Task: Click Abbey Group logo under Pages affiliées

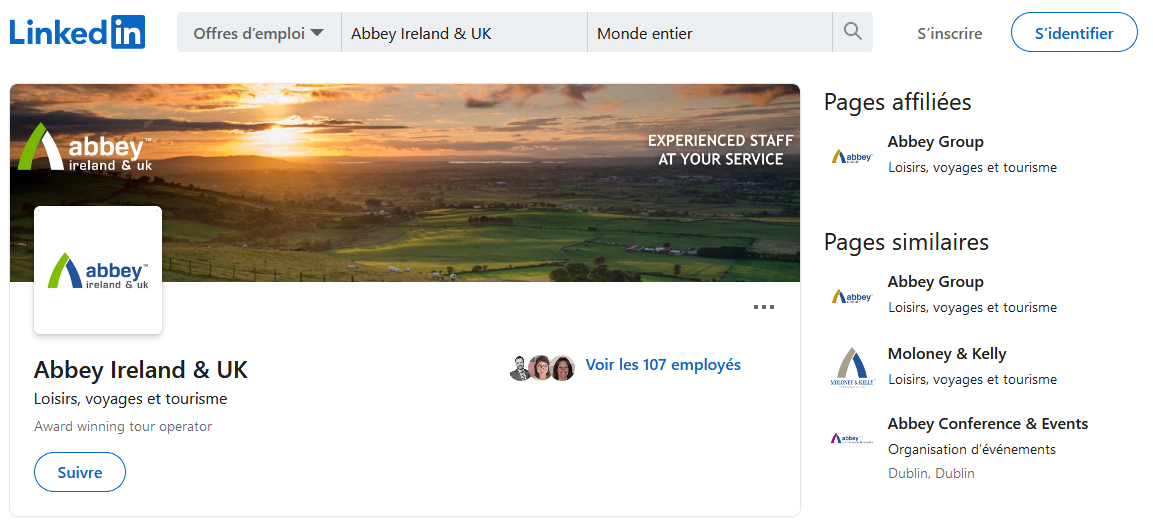Action: point(852,156)
